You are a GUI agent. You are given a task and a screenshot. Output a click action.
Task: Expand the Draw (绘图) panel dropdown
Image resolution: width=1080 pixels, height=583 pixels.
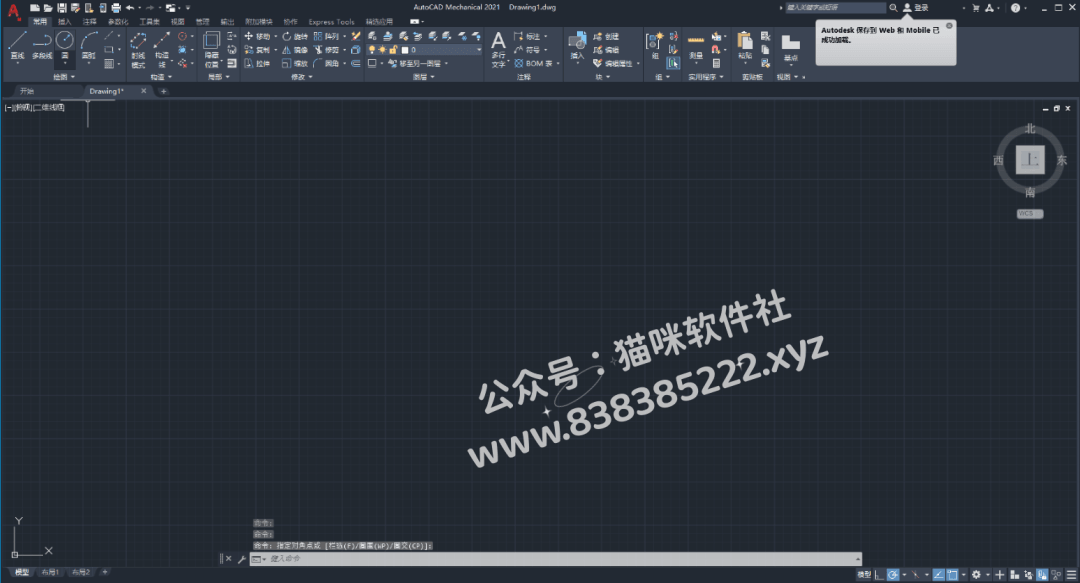(x=65, y=76)
